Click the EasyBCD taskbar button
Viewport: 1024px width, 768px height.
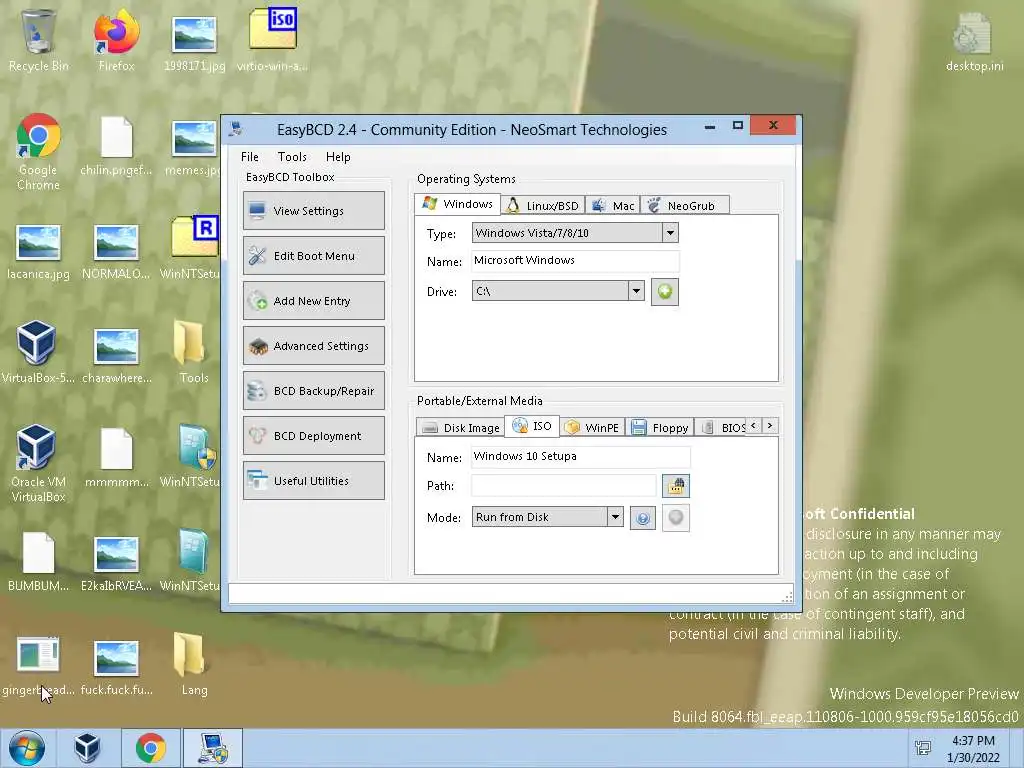213,748
